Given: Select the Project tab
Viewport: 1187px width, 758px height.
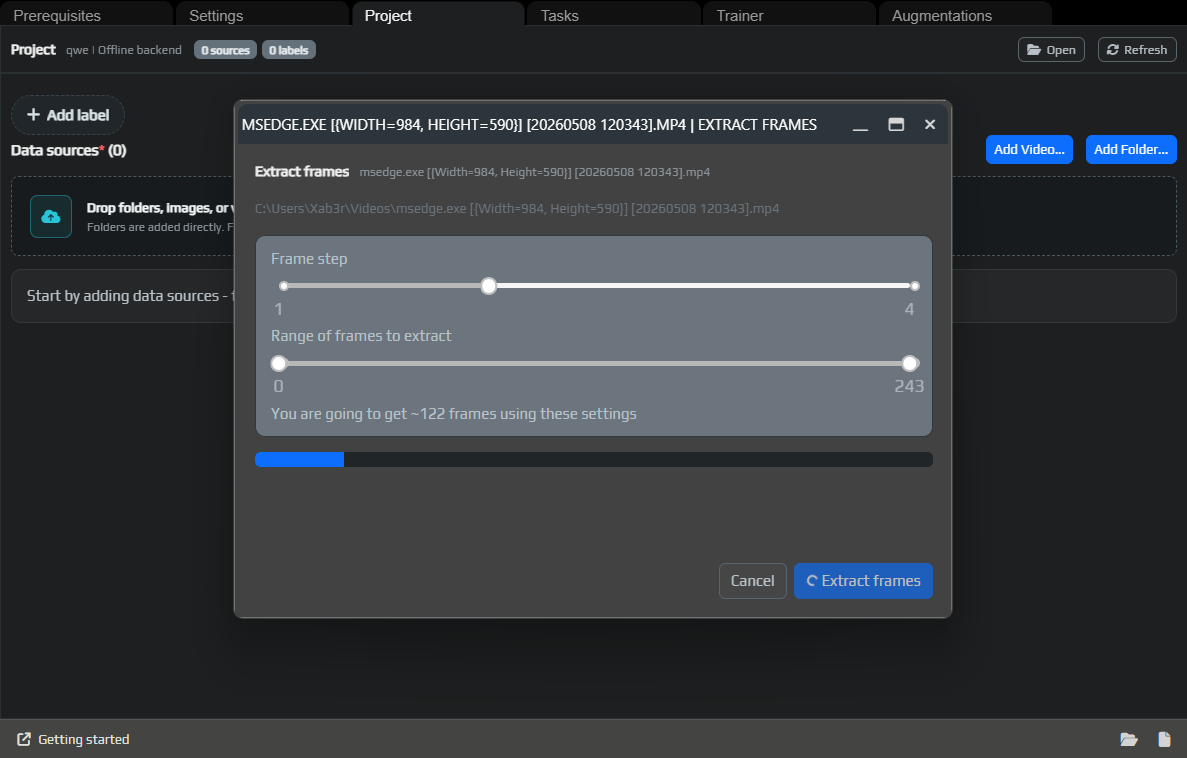Looking at the screenshot, I should point(438,15).
